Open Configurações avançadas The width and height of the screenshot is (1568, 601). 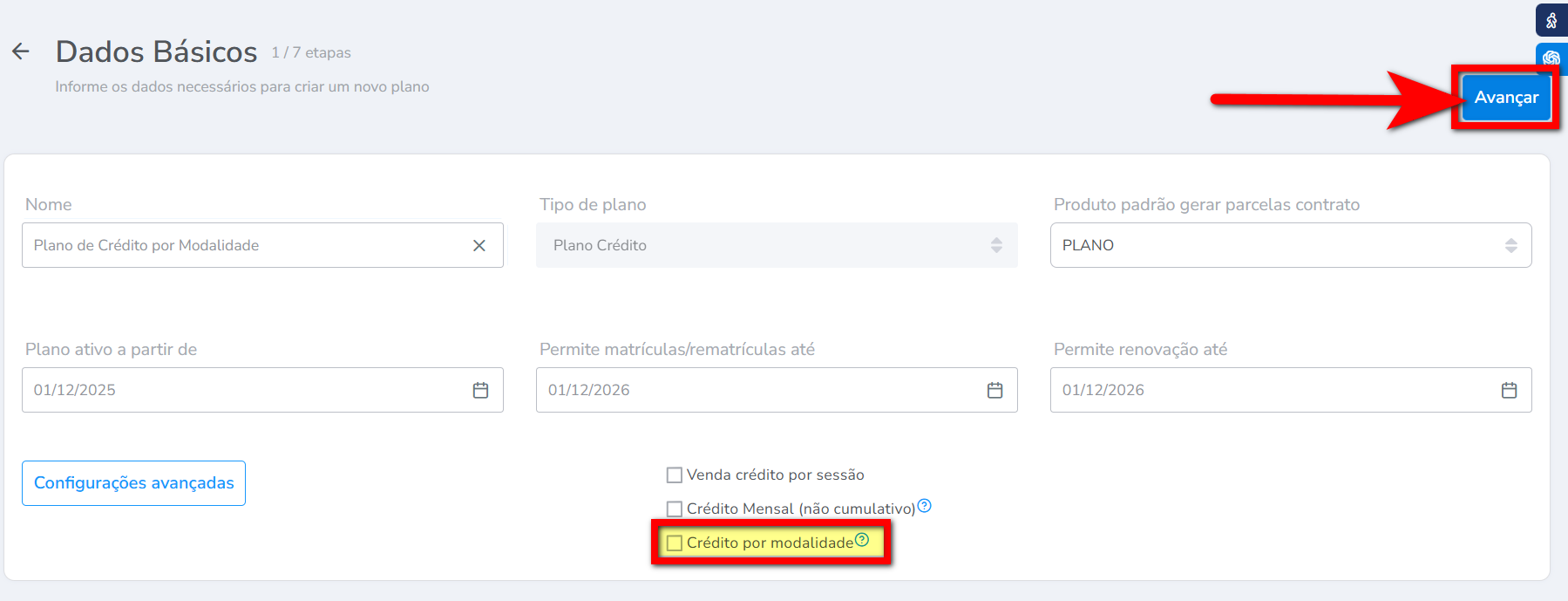pyautogui.click(x=133, y=483)
